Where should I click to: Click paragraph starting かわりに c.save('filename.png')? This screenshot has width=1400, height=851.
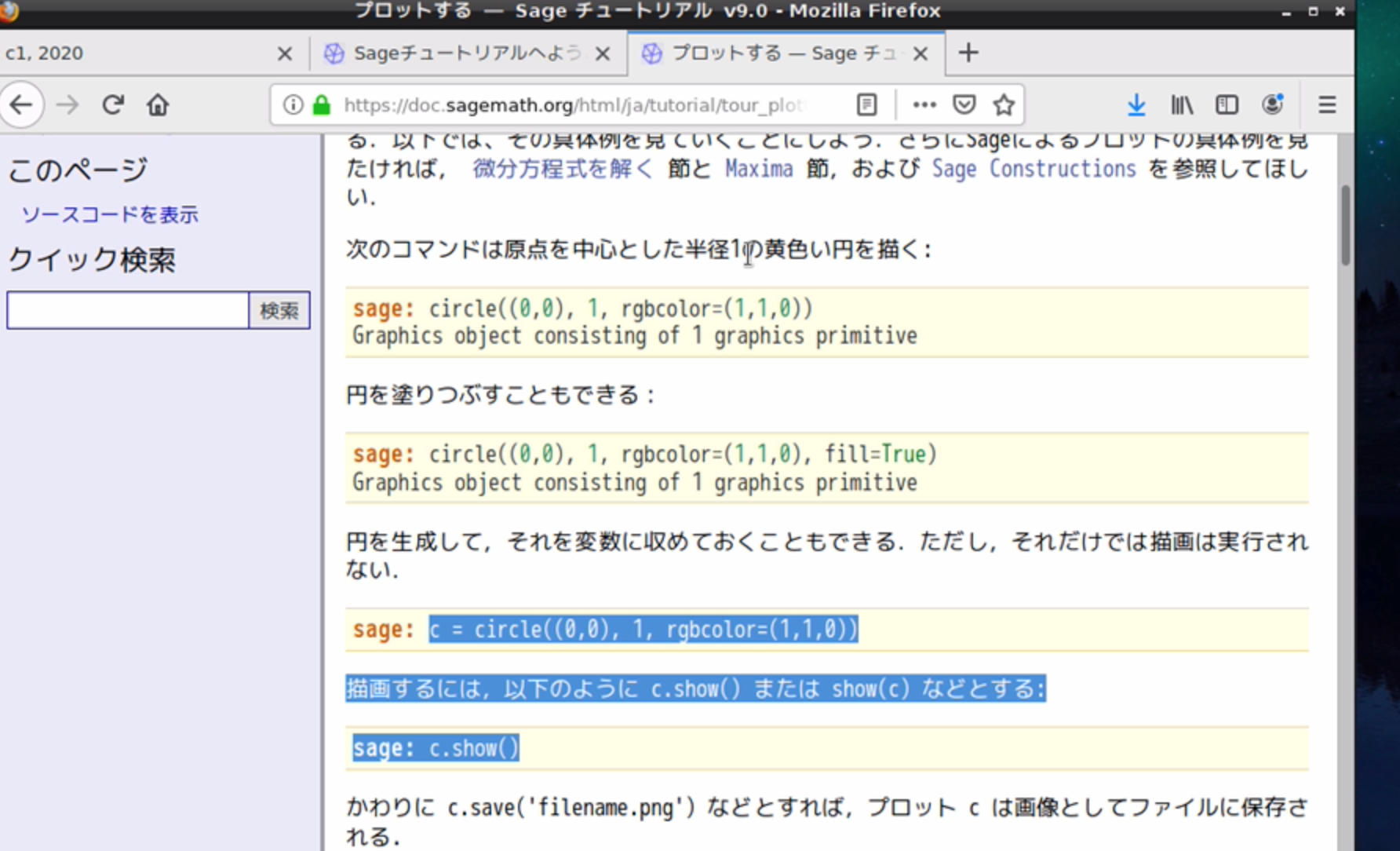pos(827,821)
